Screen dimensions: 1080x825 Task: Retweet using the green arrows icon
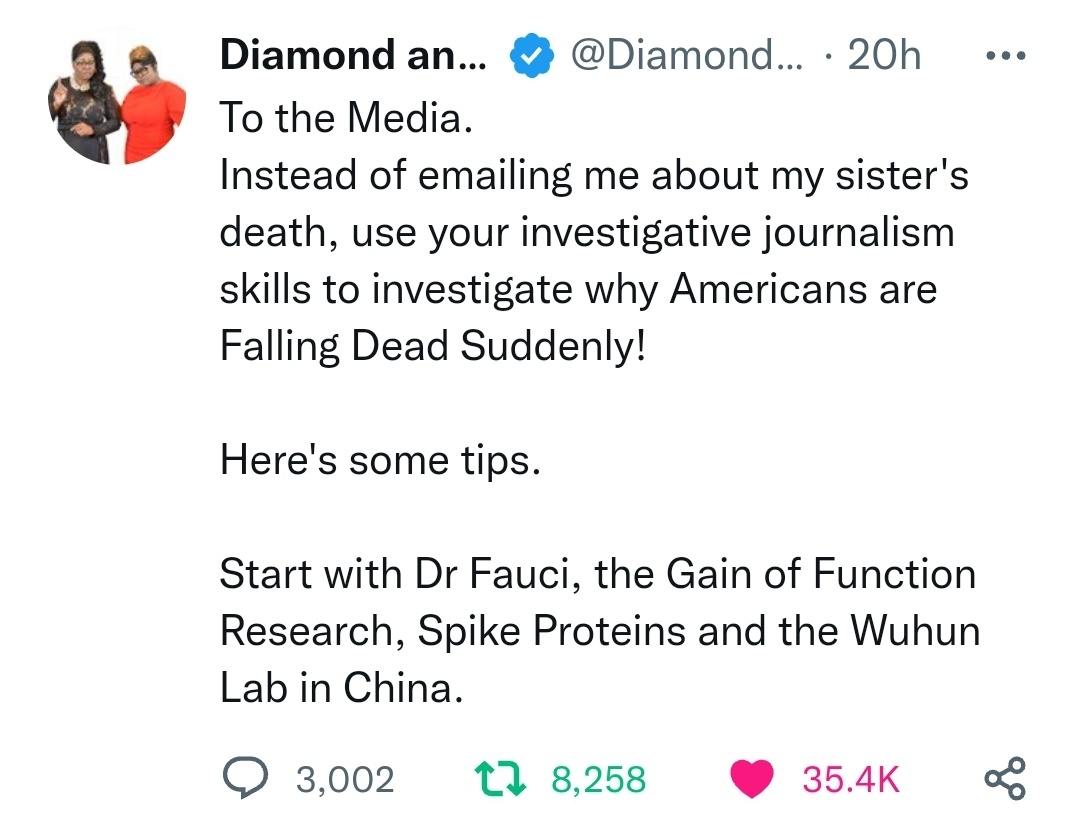click(501, 779)
